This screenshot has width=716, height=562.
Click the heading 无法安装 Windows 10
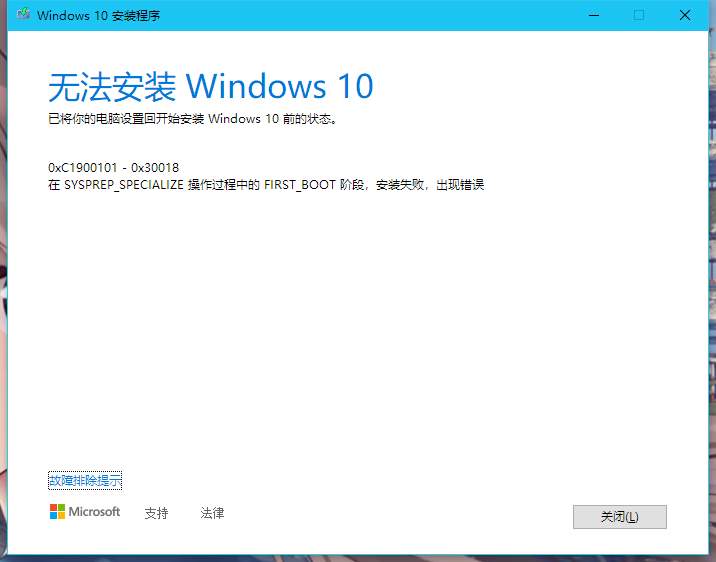click(x=210, y=87)
